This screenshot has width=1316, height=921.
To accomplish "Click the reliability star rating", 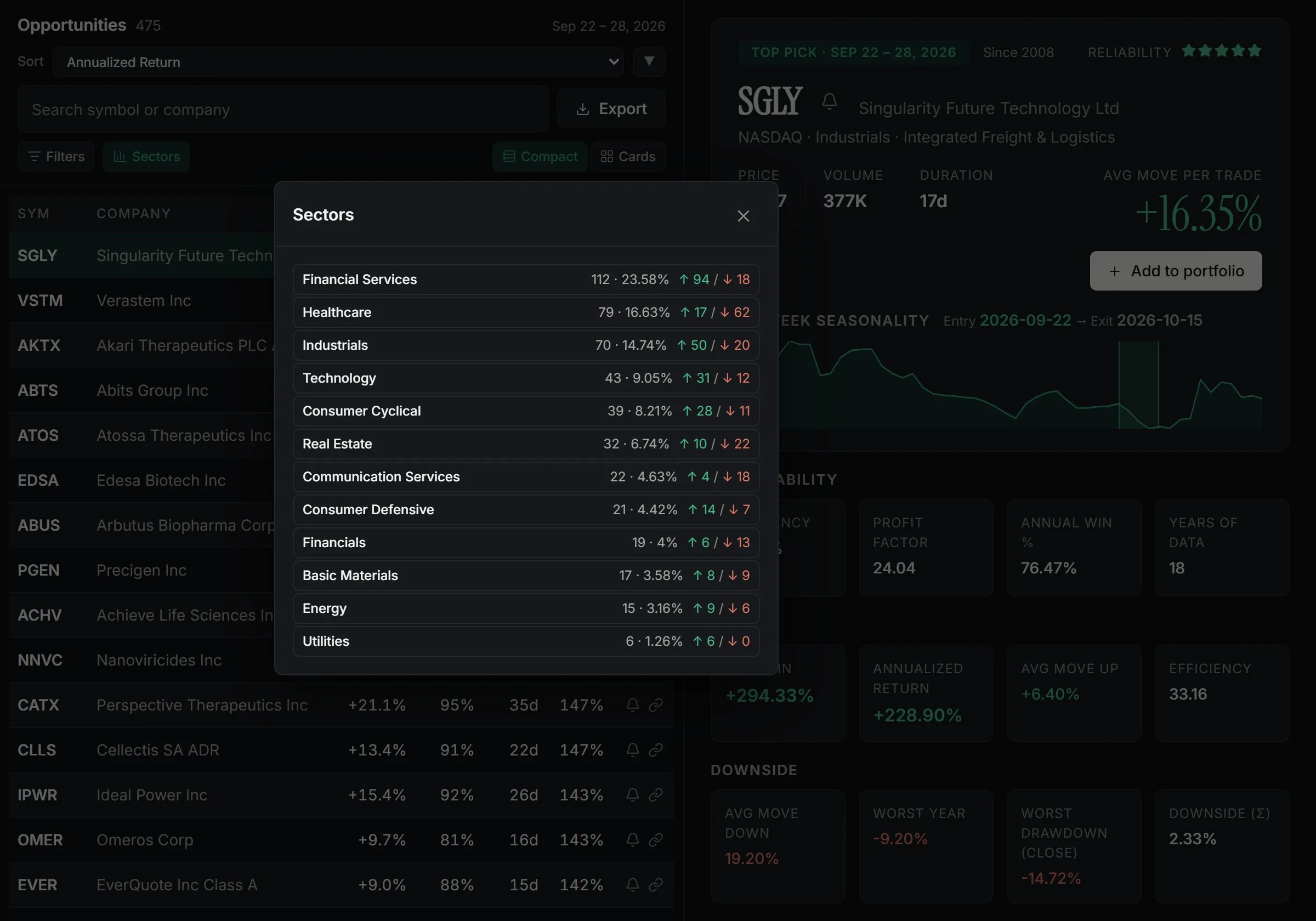I will point(1222,51).
